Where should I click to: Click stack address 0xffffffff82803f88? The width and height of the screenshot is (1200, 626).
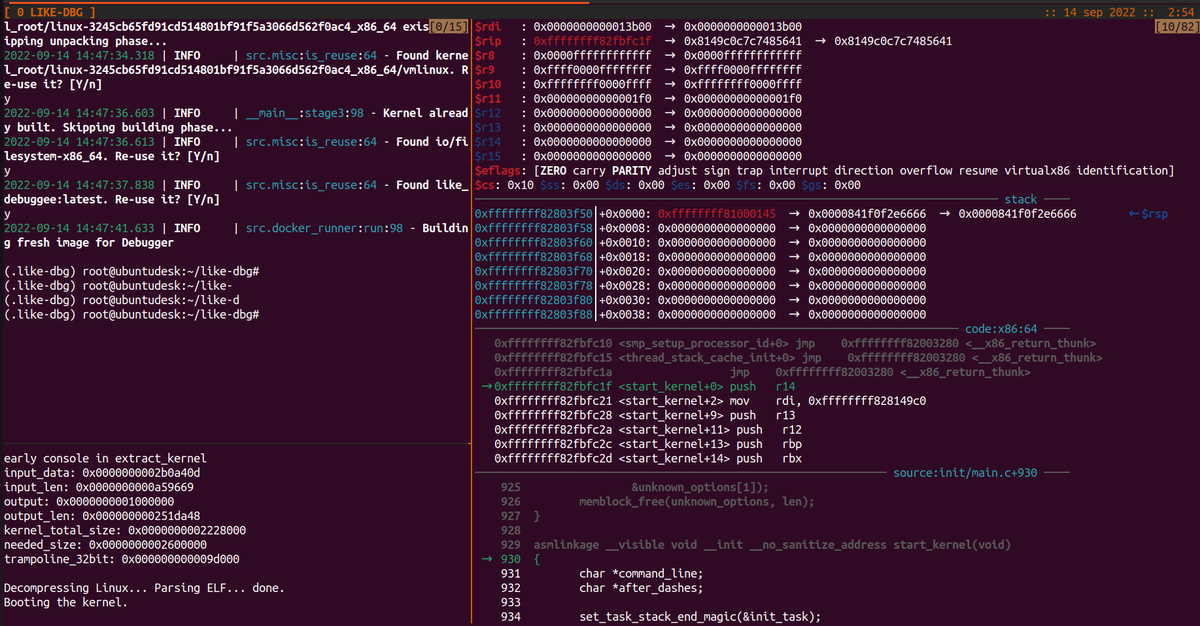click(x=534, y=315)
